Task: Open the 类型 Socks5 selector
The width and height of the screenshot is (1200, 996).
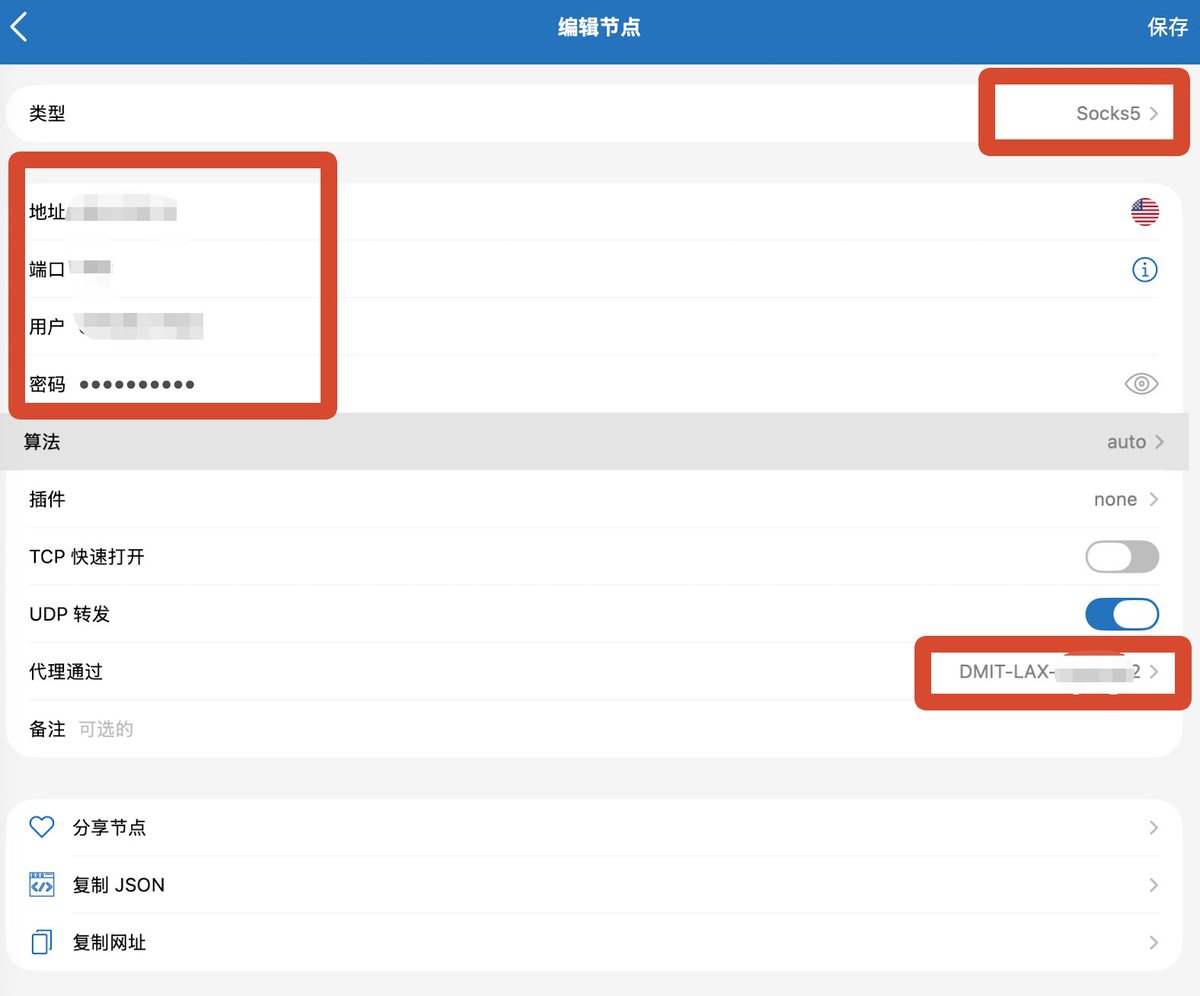Action: point(1117,113)
